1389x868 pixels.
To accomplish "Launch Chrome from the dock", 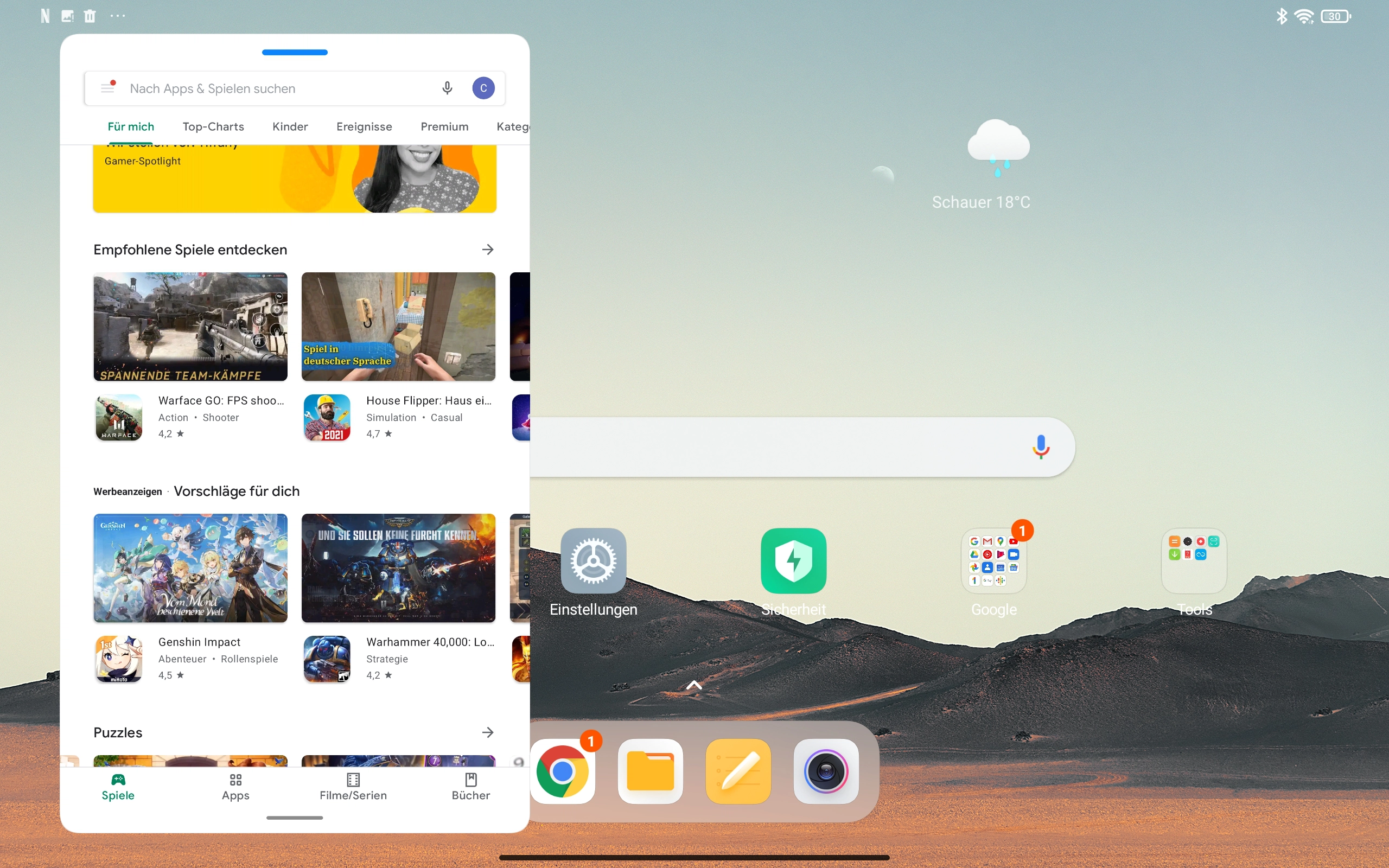I will 563,771.
